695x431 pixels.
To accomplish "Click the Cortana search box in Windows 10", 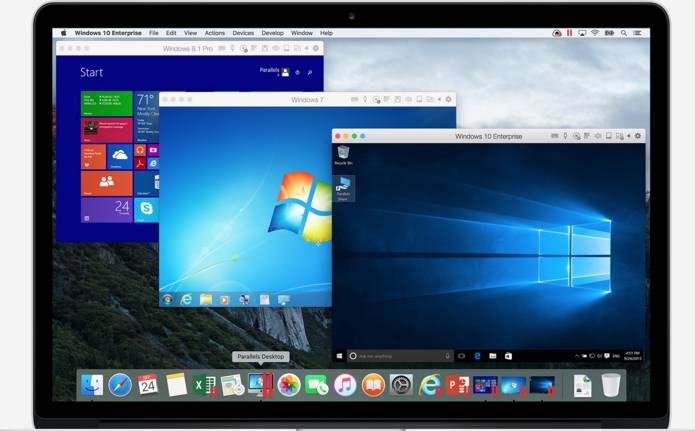I will (x=400, y=356).
